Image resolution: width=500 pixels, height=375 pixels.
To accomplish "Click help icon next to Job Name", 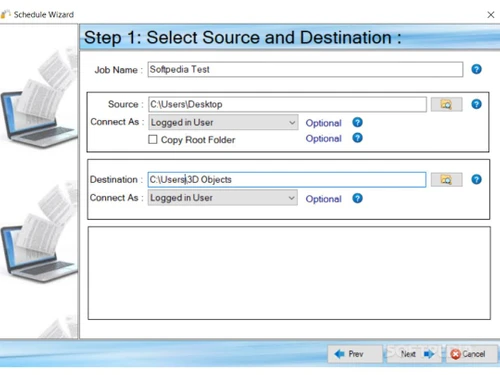I will click(476, 69).
